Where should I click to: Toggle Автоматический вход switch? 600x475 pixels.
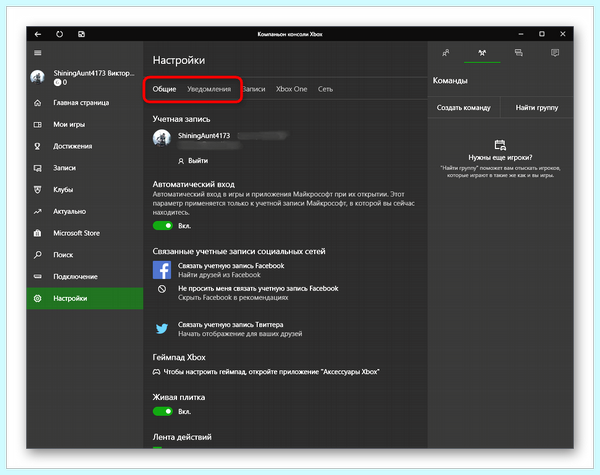point(163,226)
